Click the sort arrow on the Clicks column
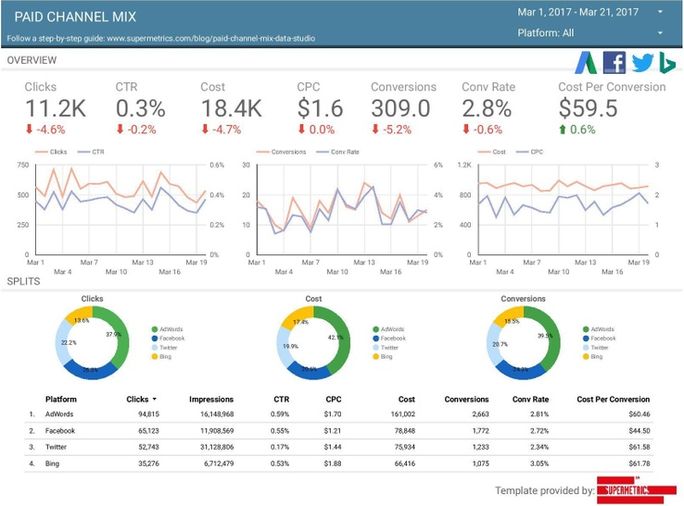The image size is (684, 506). pyautogui.click(x=155, y=399)
